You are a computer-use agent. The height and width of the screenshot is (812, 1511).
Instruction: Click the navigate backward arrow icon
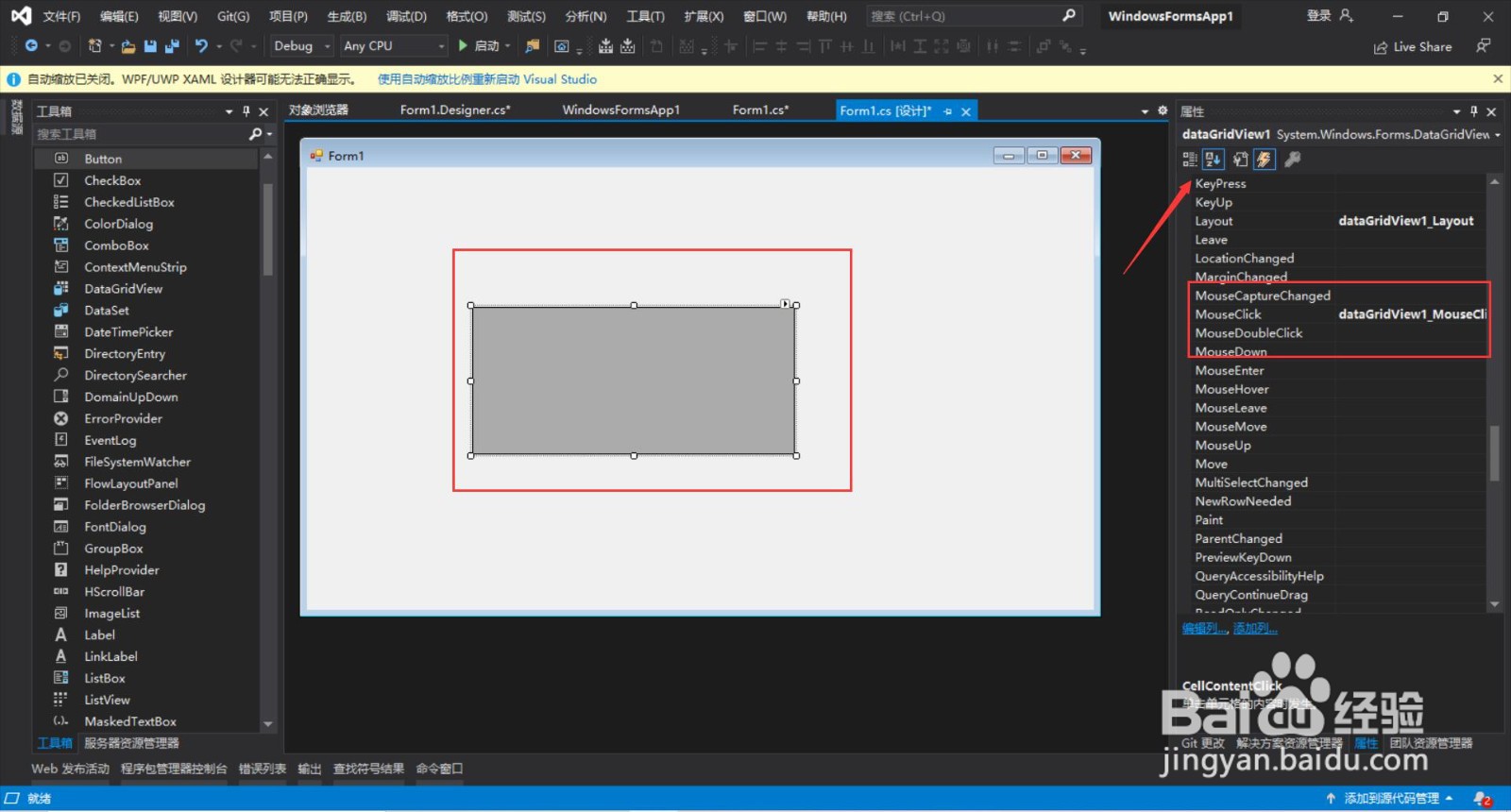coord(31,45)
